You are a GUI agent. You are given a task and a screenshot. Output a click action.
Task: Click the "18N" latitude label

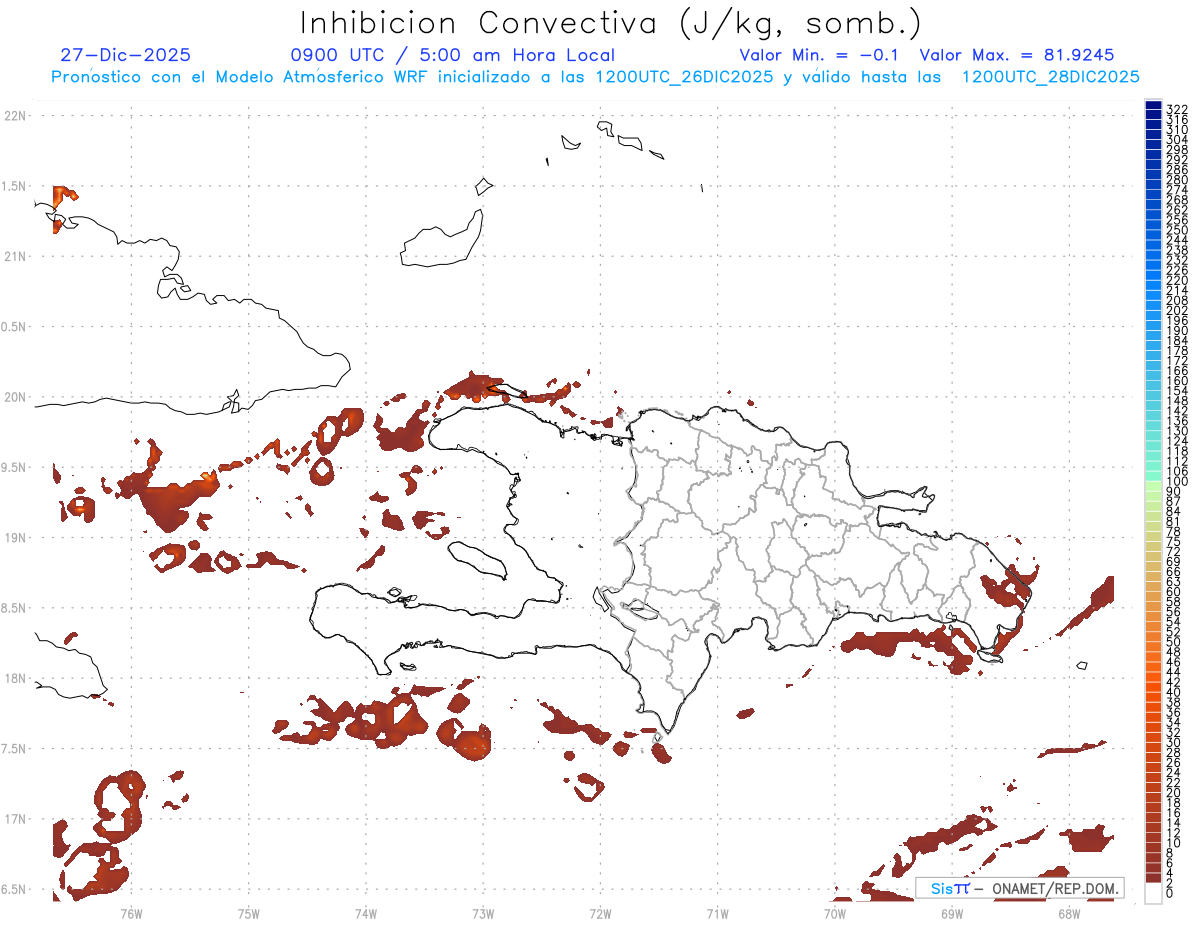[15, 679]
